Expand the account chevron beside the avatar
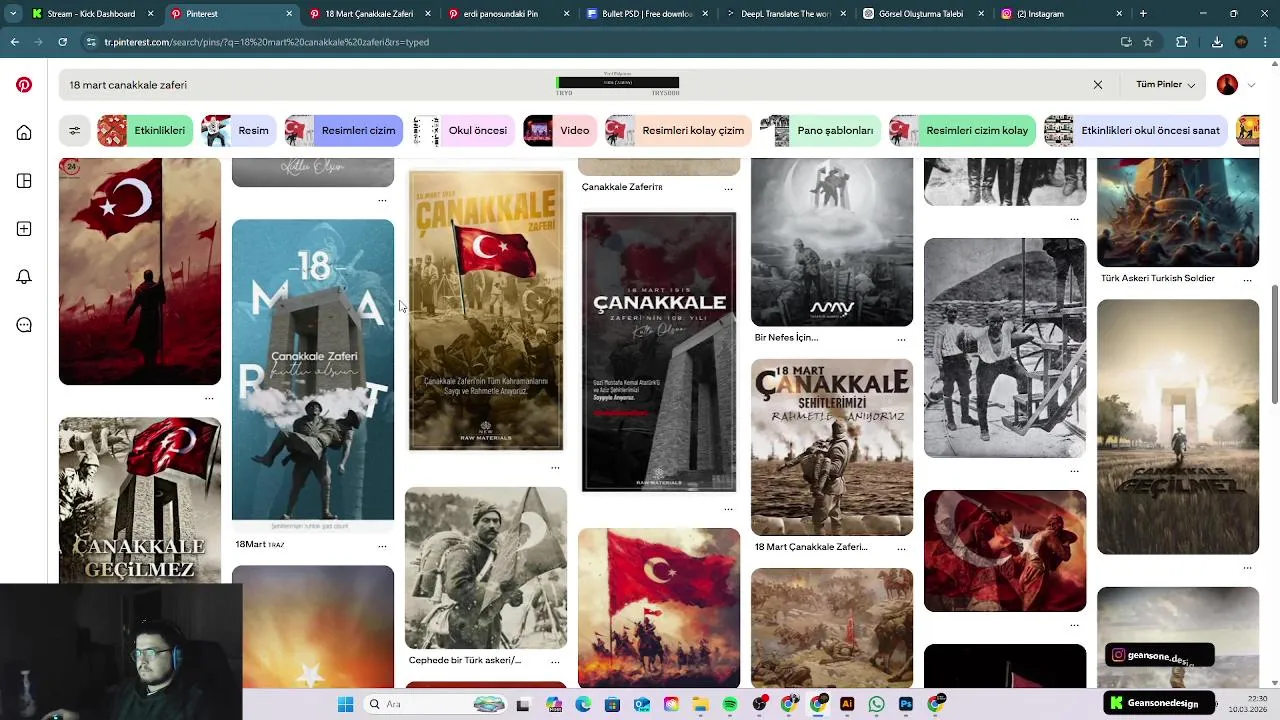Image resolution: width=1280 pixels, height=720 pixels. (1251, 85)
